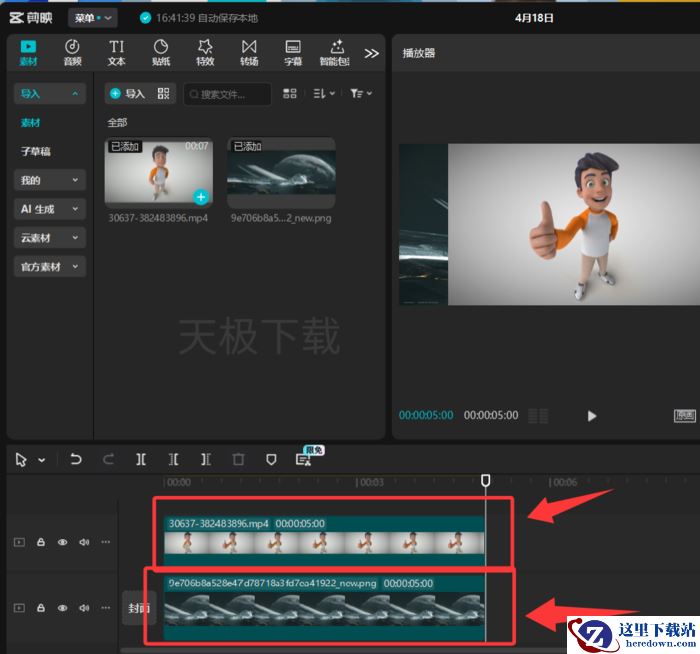Expand the 云素材 sidebar section

click(50, 238)
